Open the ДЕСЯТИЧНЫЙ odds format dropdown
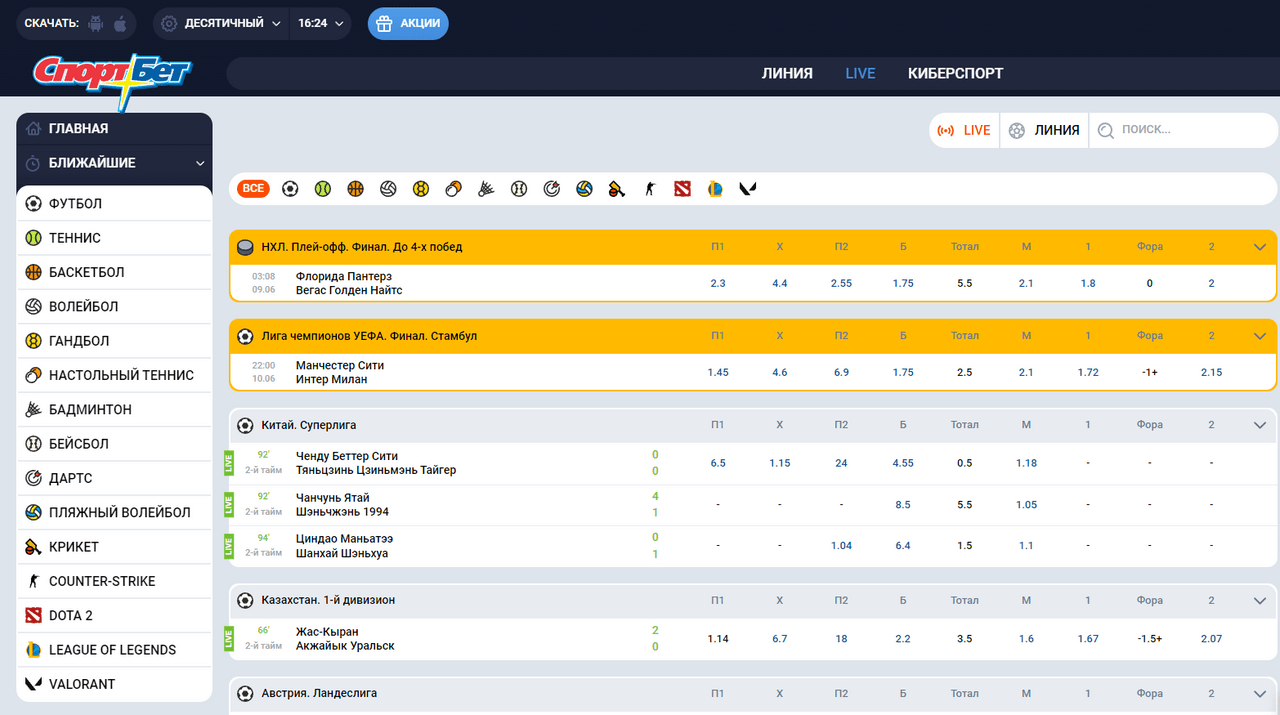Screen dimensions: 1280x715 [x=221, y=23]
